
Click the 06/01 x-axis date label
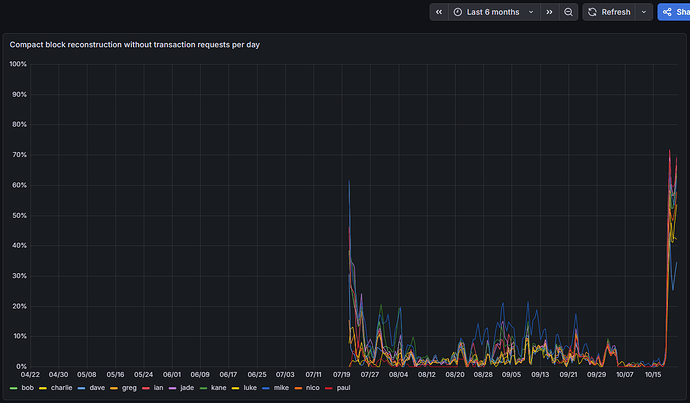172,375
